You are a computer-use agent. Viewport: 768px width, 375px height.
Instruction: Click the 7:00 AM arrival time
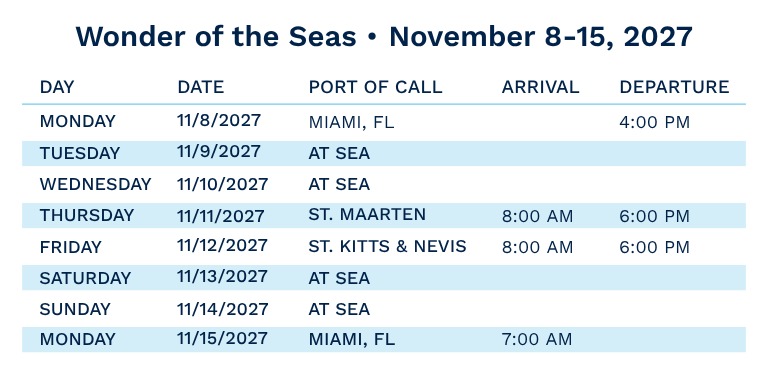point(537,339)
